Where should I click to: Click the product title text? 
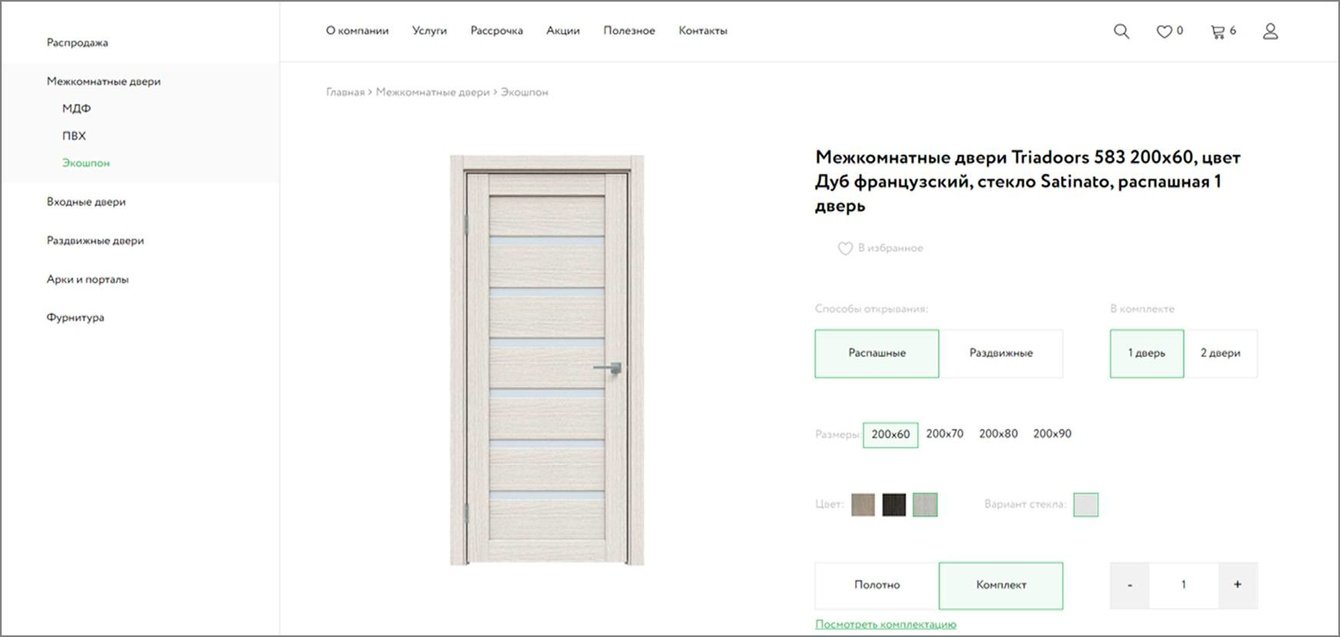pyautogui.click(x=1028, y=182)
